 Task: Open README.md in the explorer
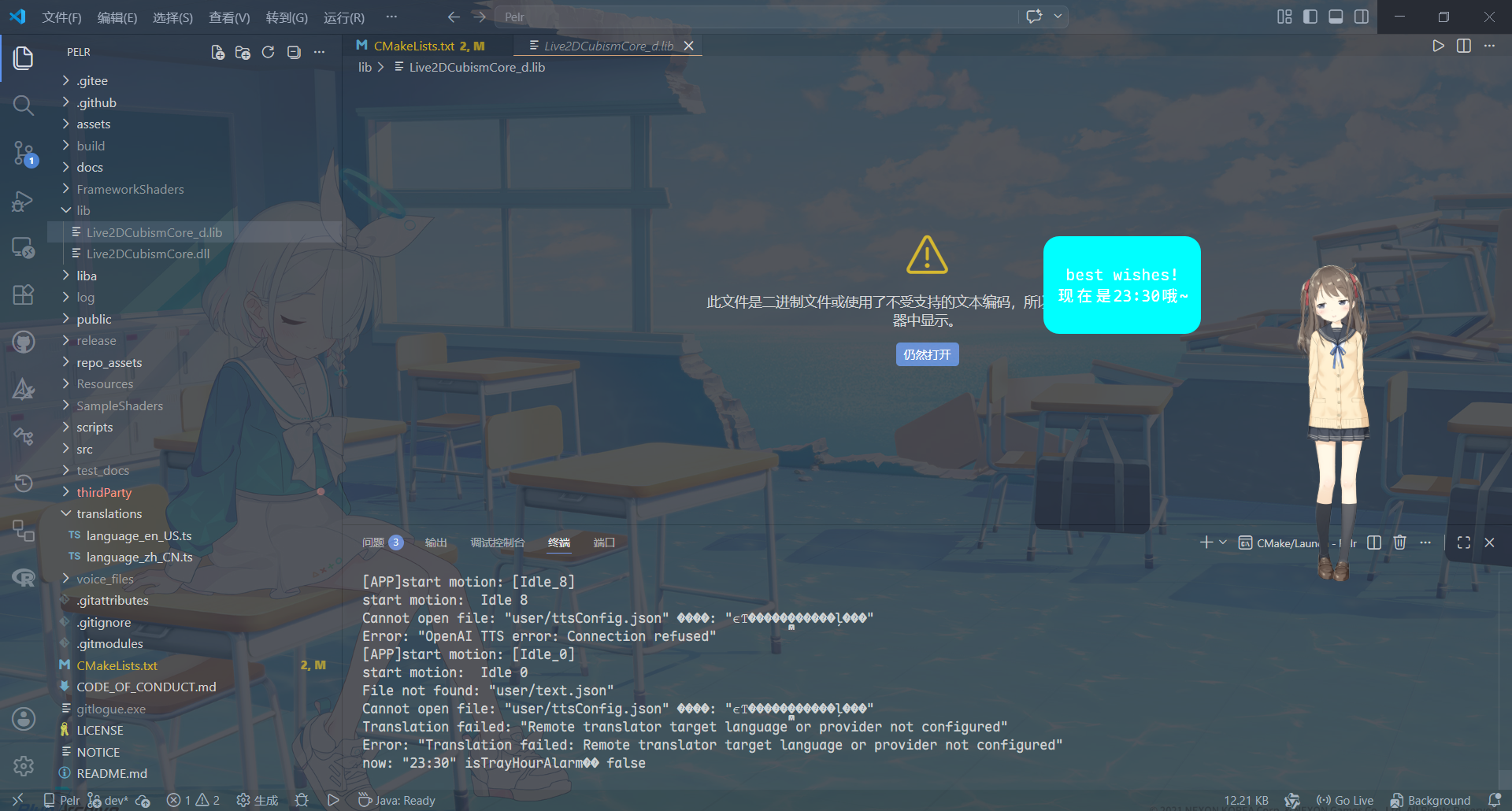pyautogui.click(x=112, y=773)
